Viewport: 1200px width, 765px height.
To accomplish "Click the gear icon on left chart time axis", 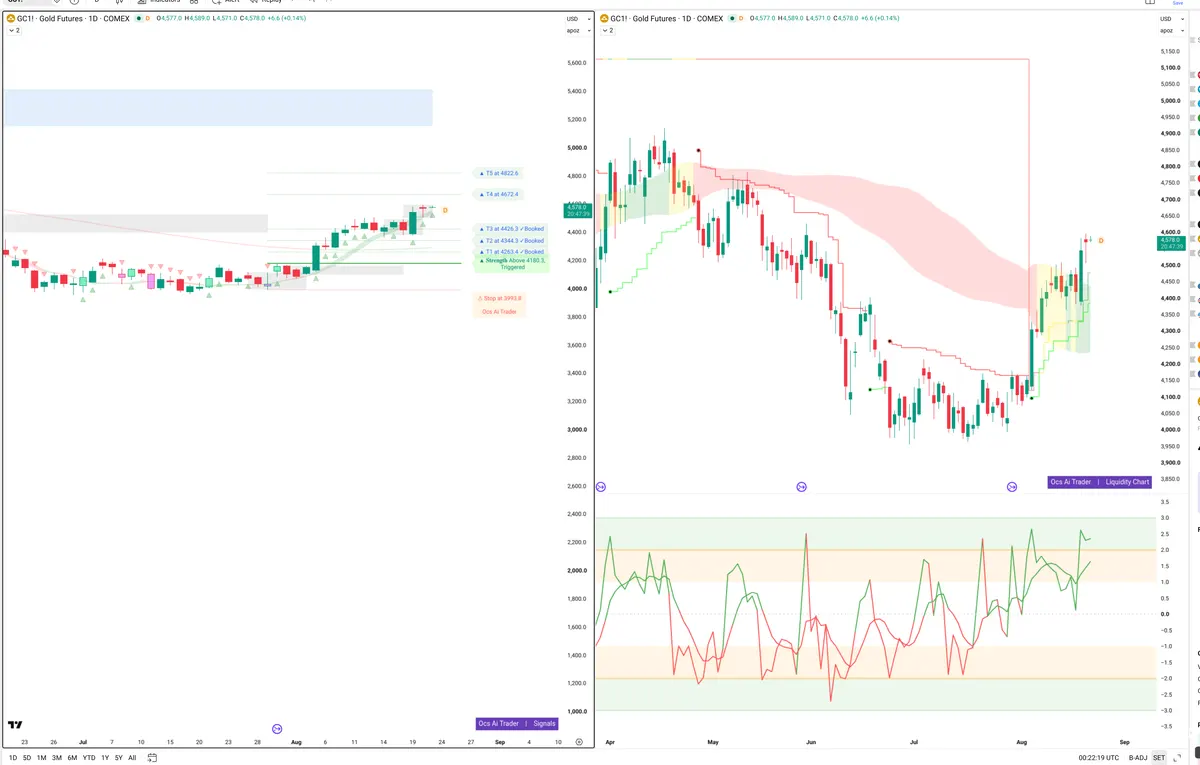I will point(579,743).
